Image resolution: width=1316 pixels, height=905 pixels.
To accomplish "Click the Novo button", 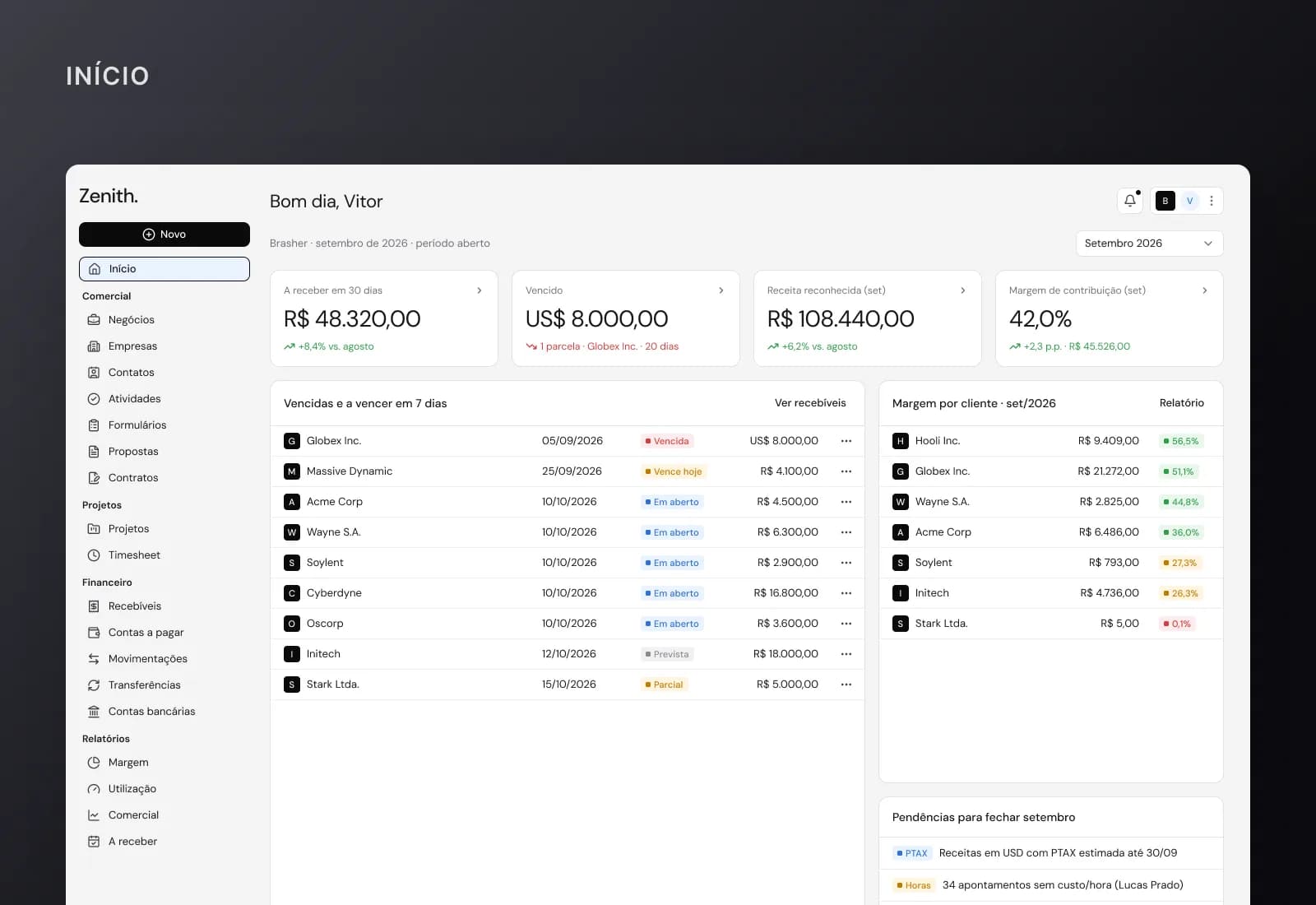I will point(164,234).
